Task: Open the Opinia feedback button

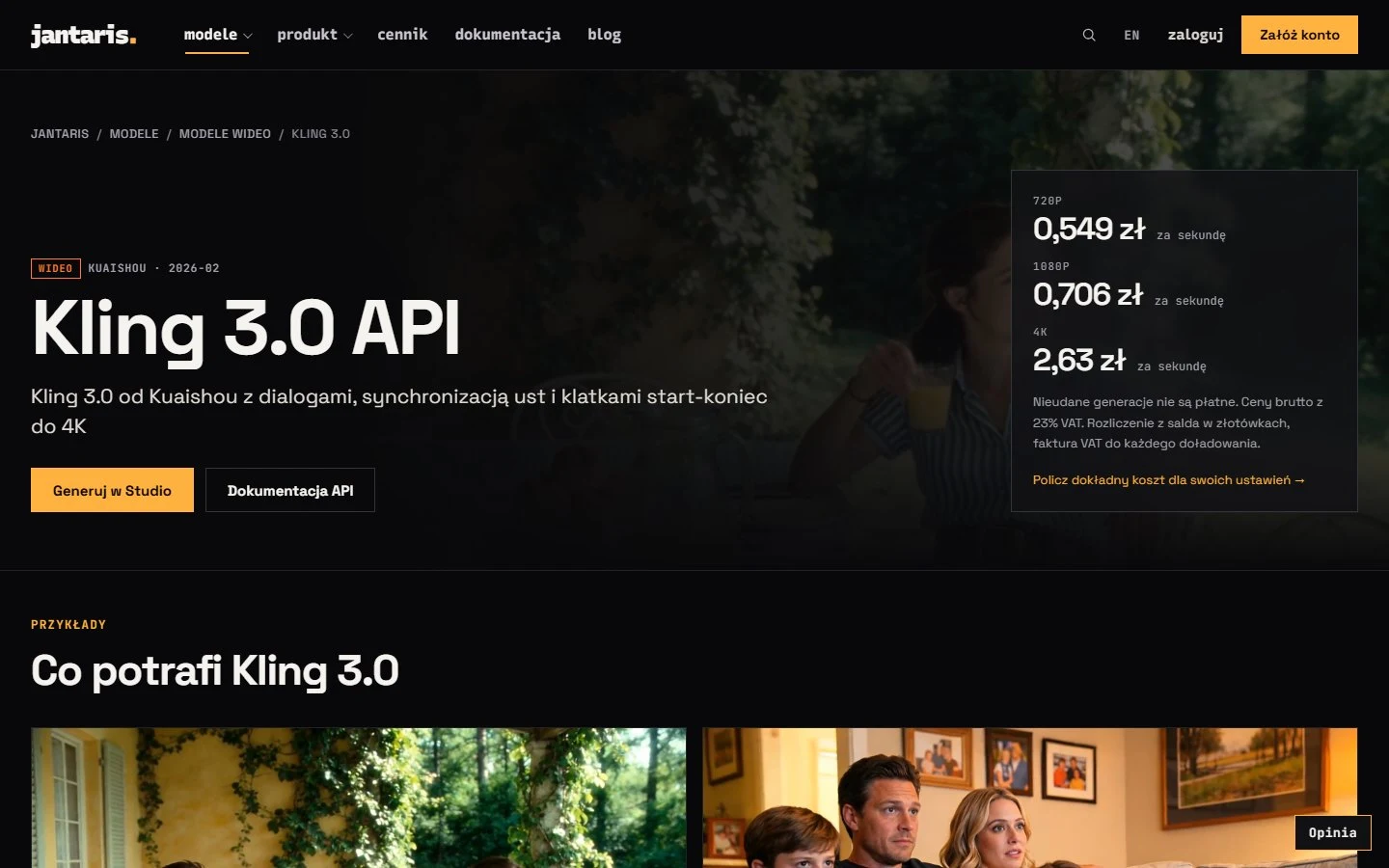Action: coord(1332,833)
